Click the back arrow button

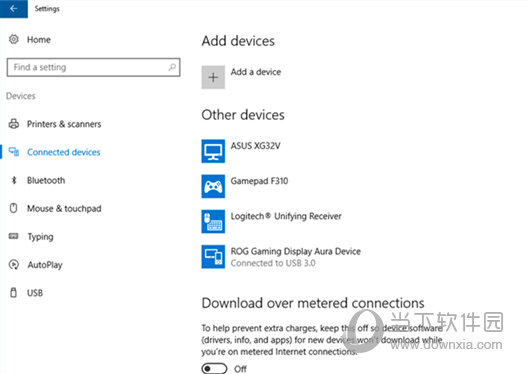coord(14,9)
